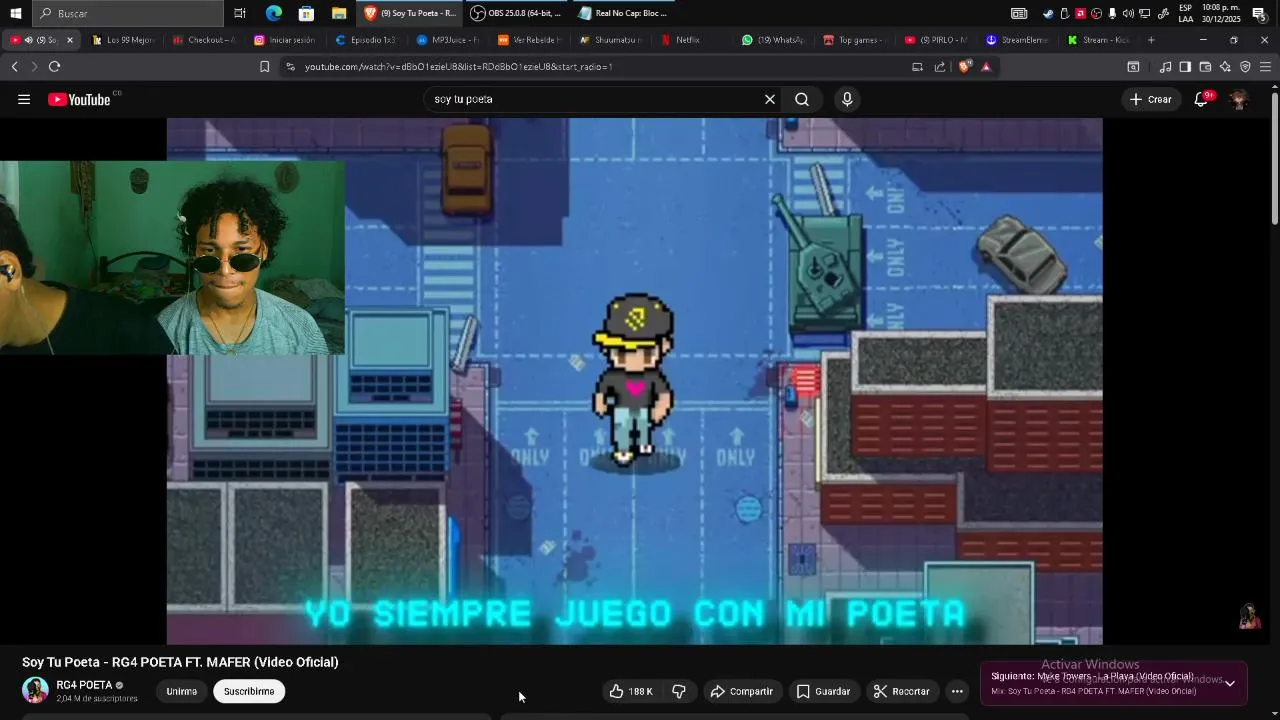1280x720 pixels.
Task: Open taskbar volume speaker icon
Action: (1128, 13)
